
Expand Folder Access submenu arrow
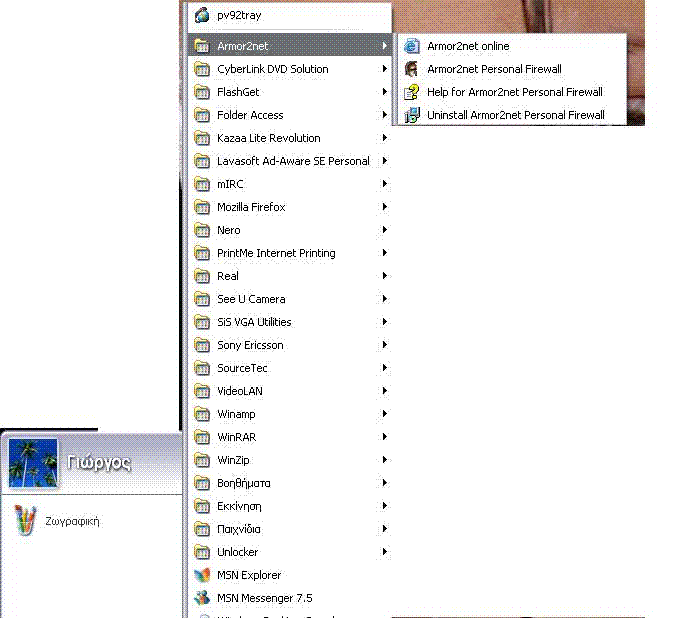(385, 115)
